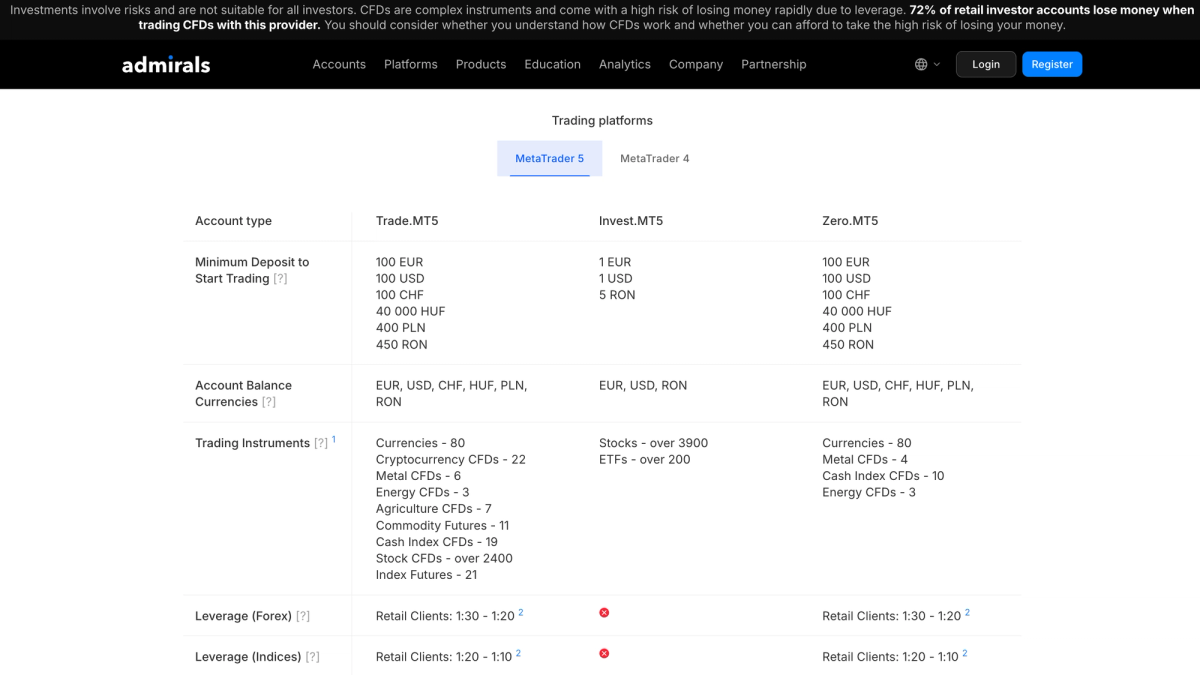
Task: Select 'Commodity Futures - 11' text
Action: coord(442,525)
